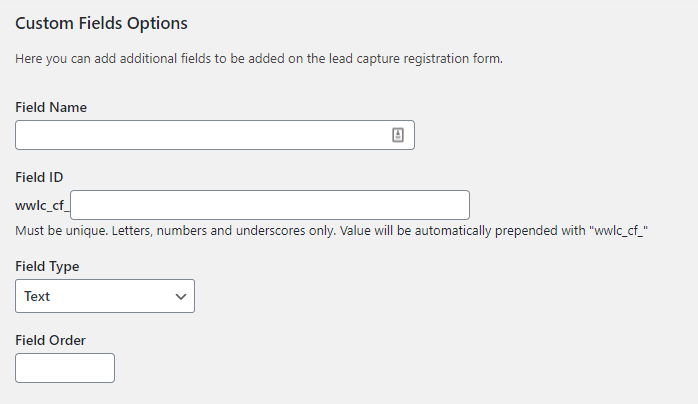698x404 pixels.
Task: Focus the Field ID text box
Action: [270, 205]
